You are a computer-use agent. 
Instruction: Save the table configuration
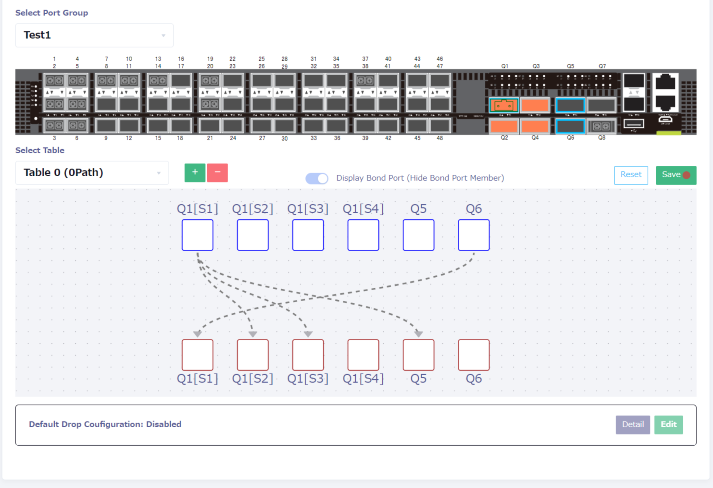click(x=676, y=175)
